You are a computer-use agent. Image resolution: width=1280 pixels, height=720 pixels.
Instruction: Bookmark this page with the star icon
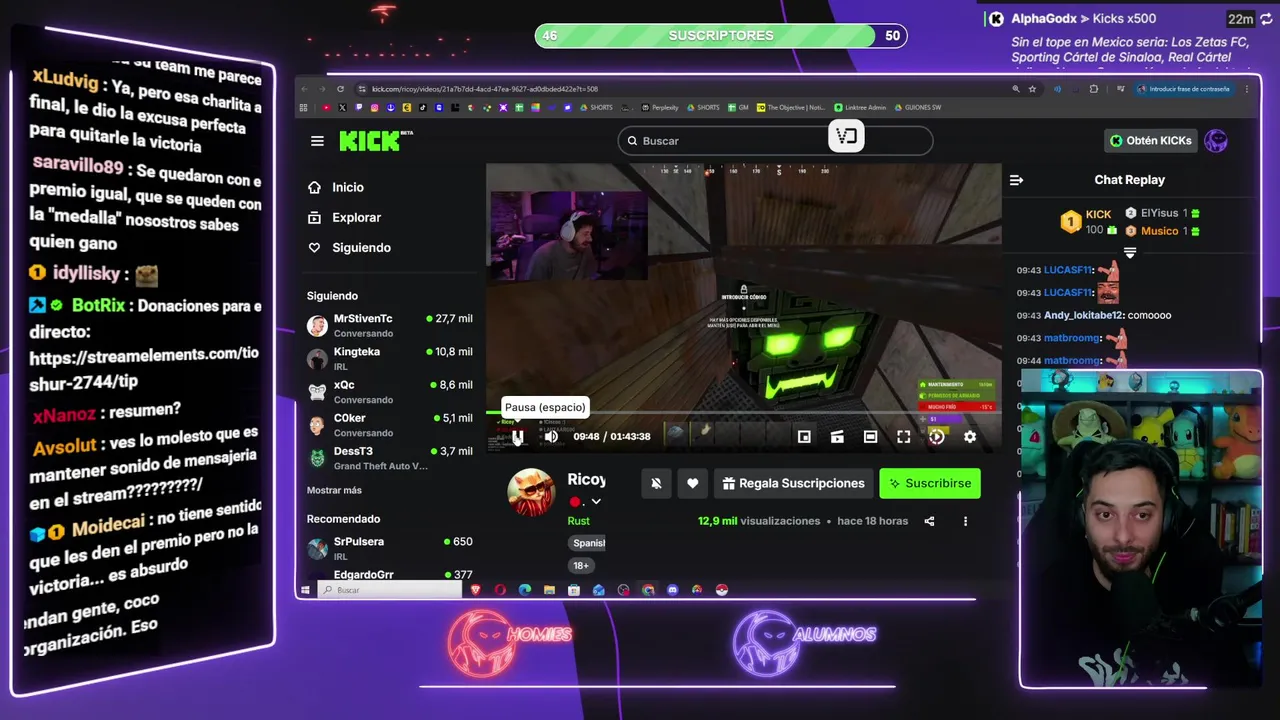point(1032,89)
